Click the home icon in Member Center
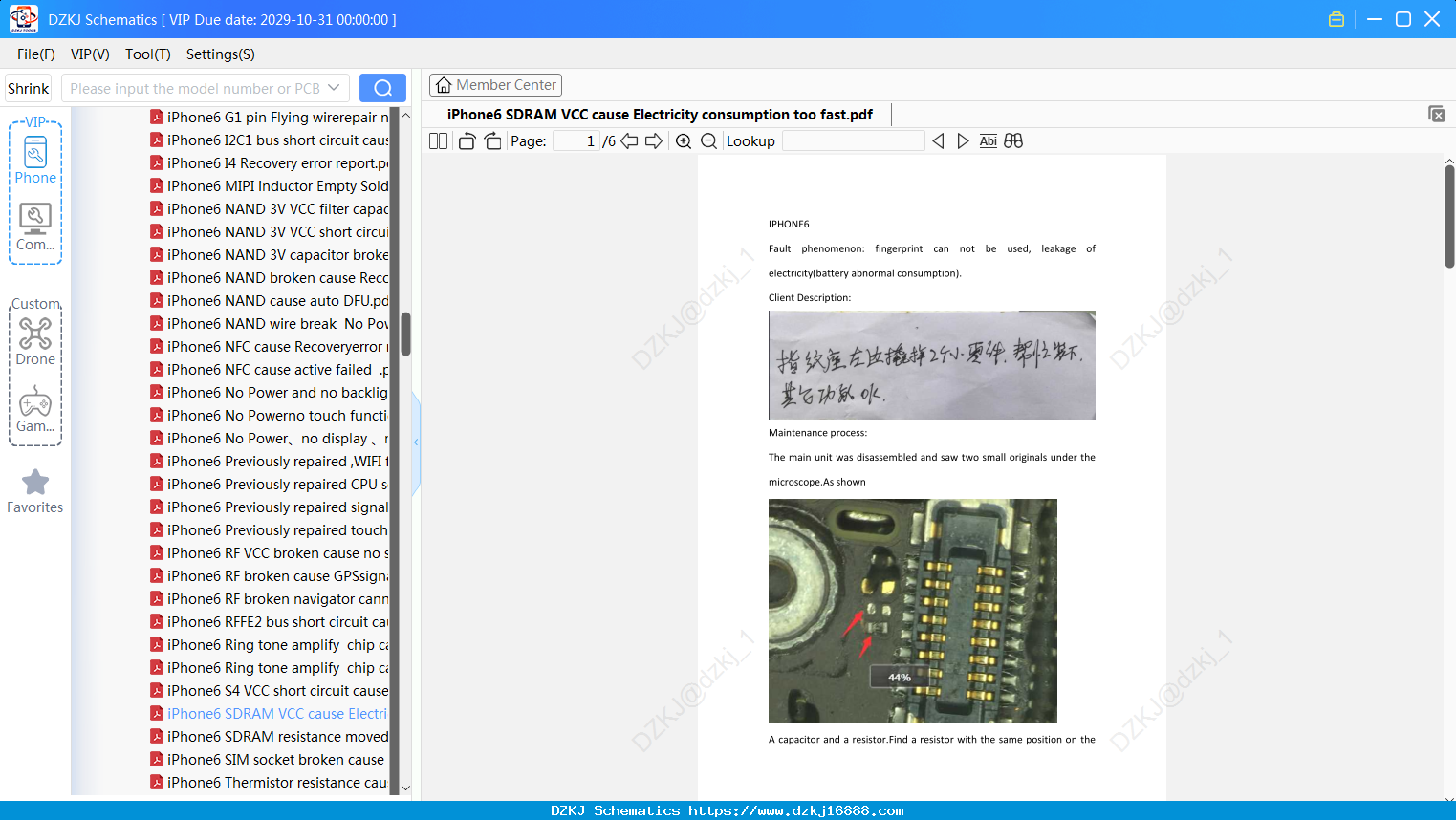The width and height of the screenshot is (1456, 820). [x=444, y=85]
